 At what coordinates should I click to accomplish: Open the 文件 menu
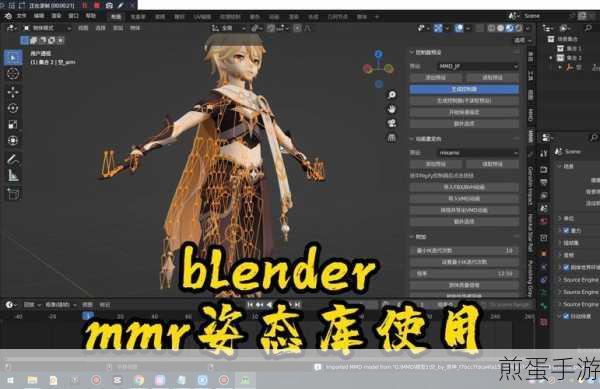tap(21, 16)
